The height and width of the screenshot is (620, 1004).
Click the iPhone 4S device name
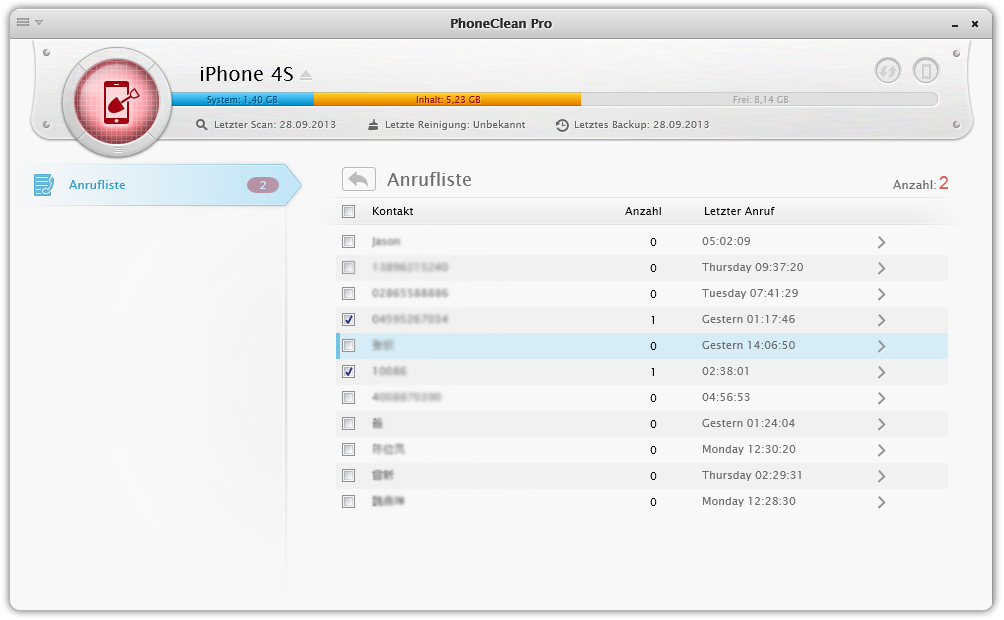247,74
